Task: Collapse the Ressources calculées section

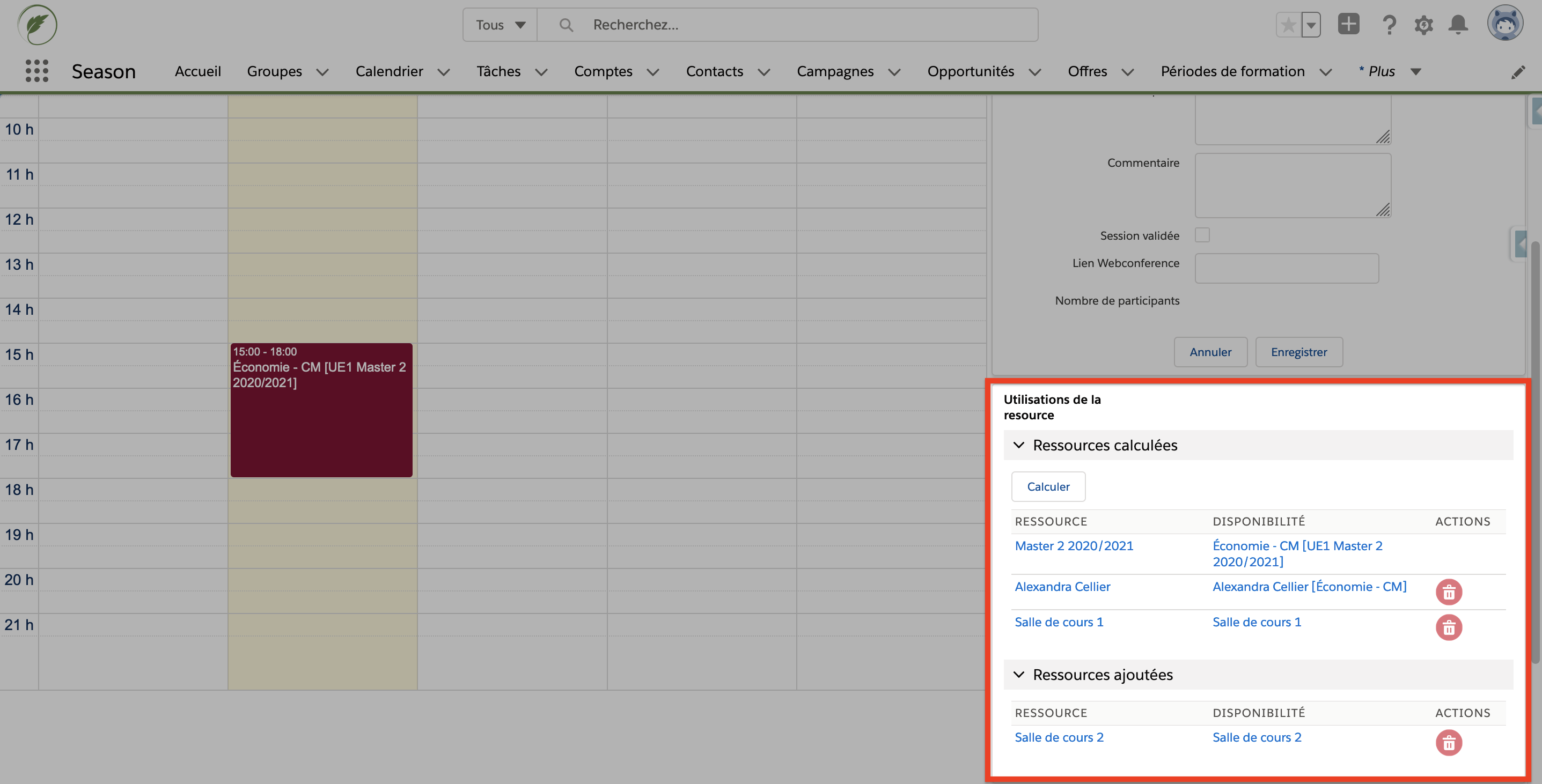Action: [1018, 445]
